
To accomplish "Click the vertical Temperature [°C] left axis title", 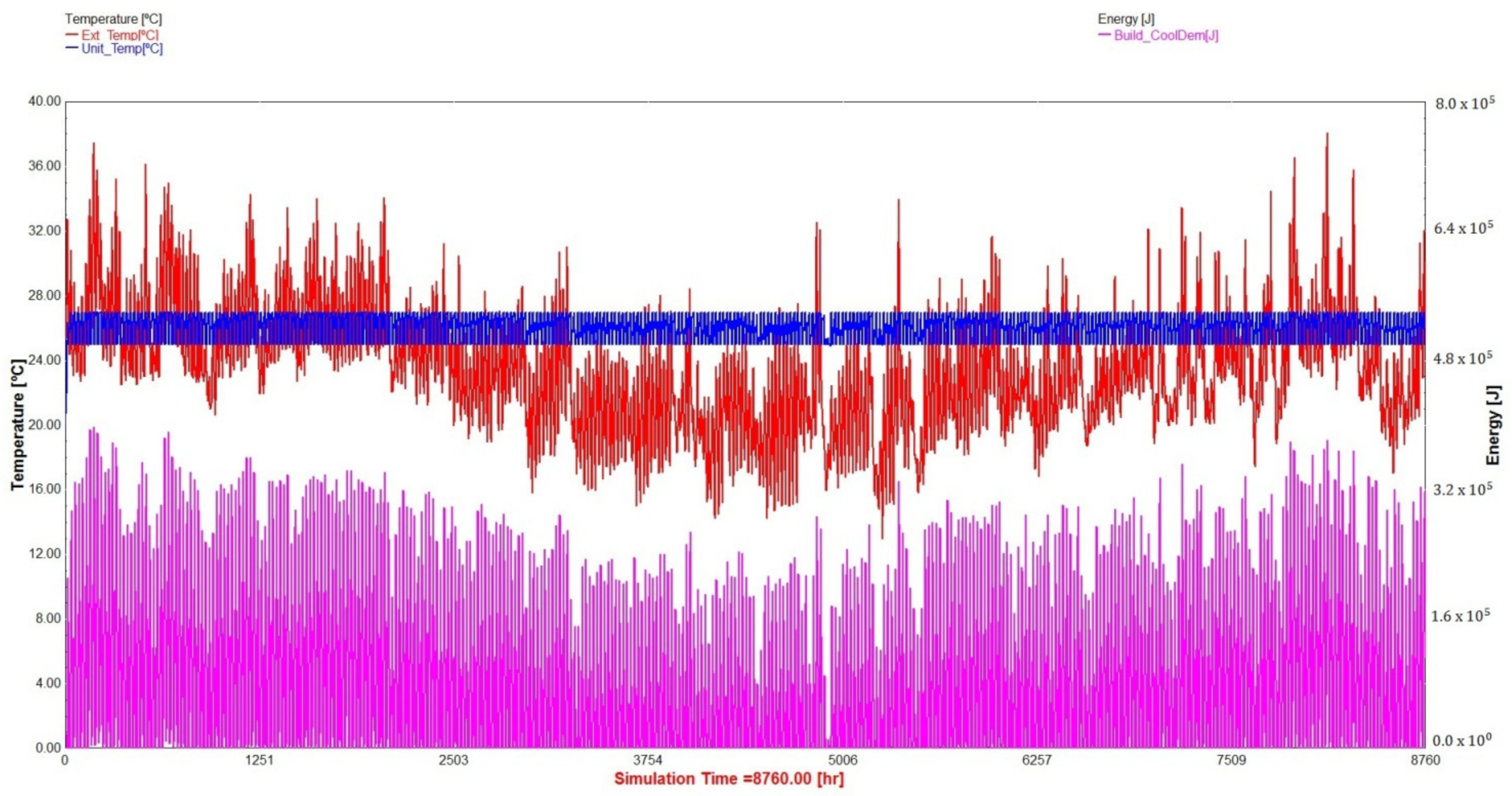I will coord(17,424).
